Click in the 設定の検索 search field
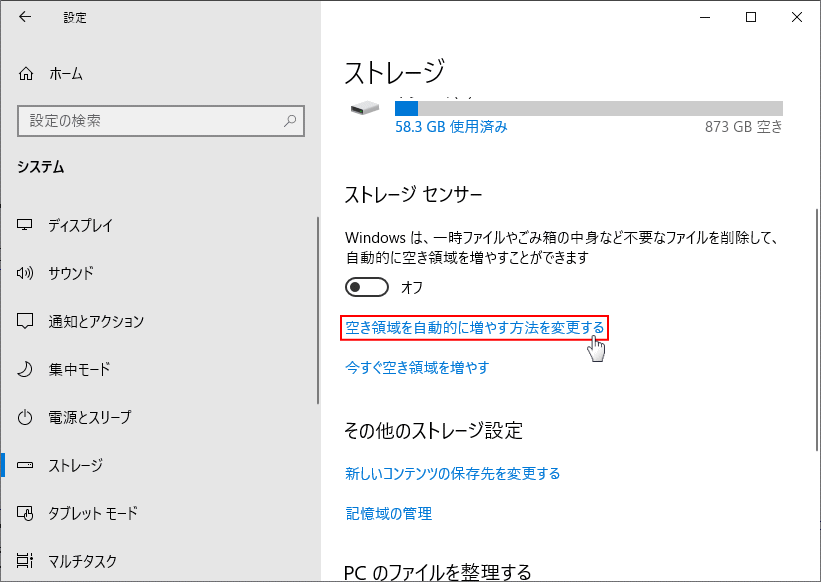The image size is (821, 582). [161, 121]
